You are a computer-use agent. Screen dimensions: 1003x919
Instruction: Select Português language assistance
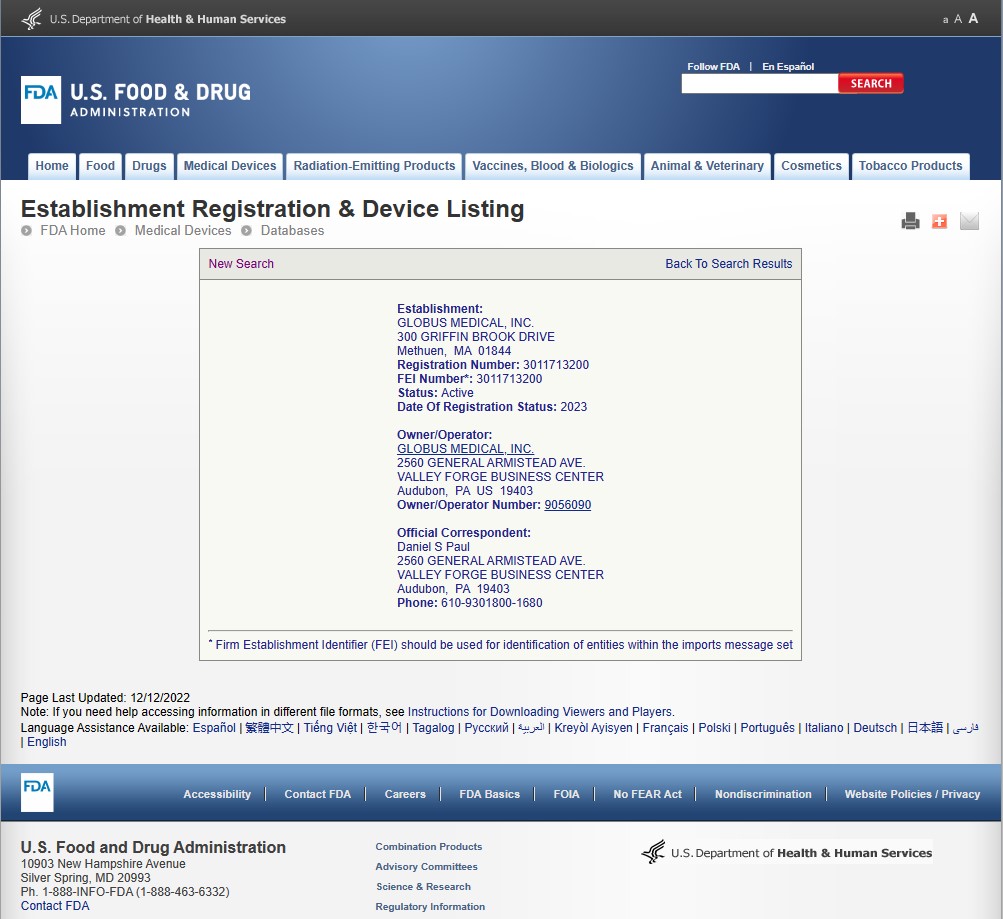point(768,728)
